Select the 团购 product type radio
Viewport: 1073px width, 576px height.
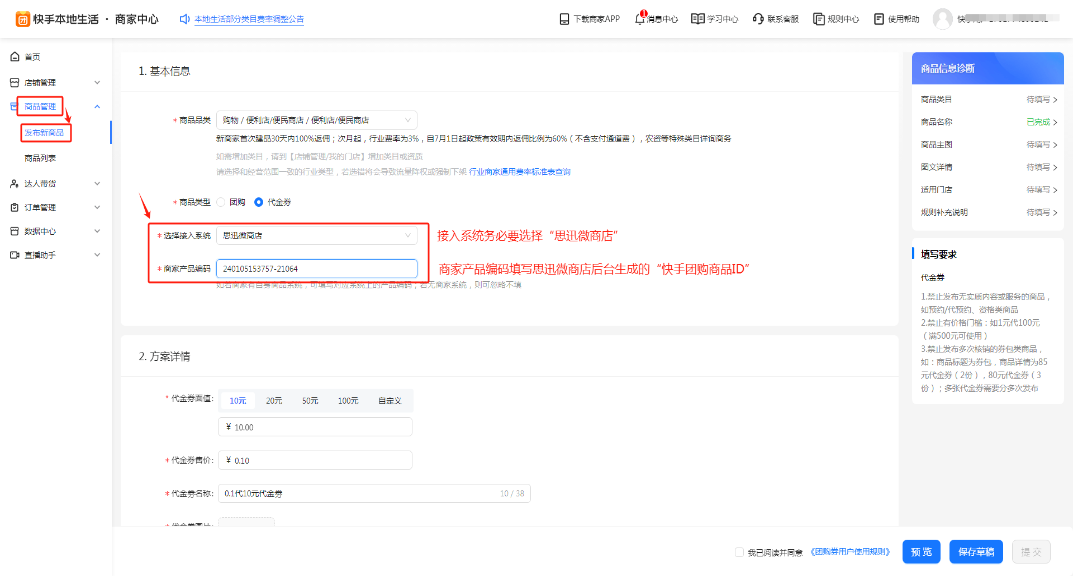(220, 202)
